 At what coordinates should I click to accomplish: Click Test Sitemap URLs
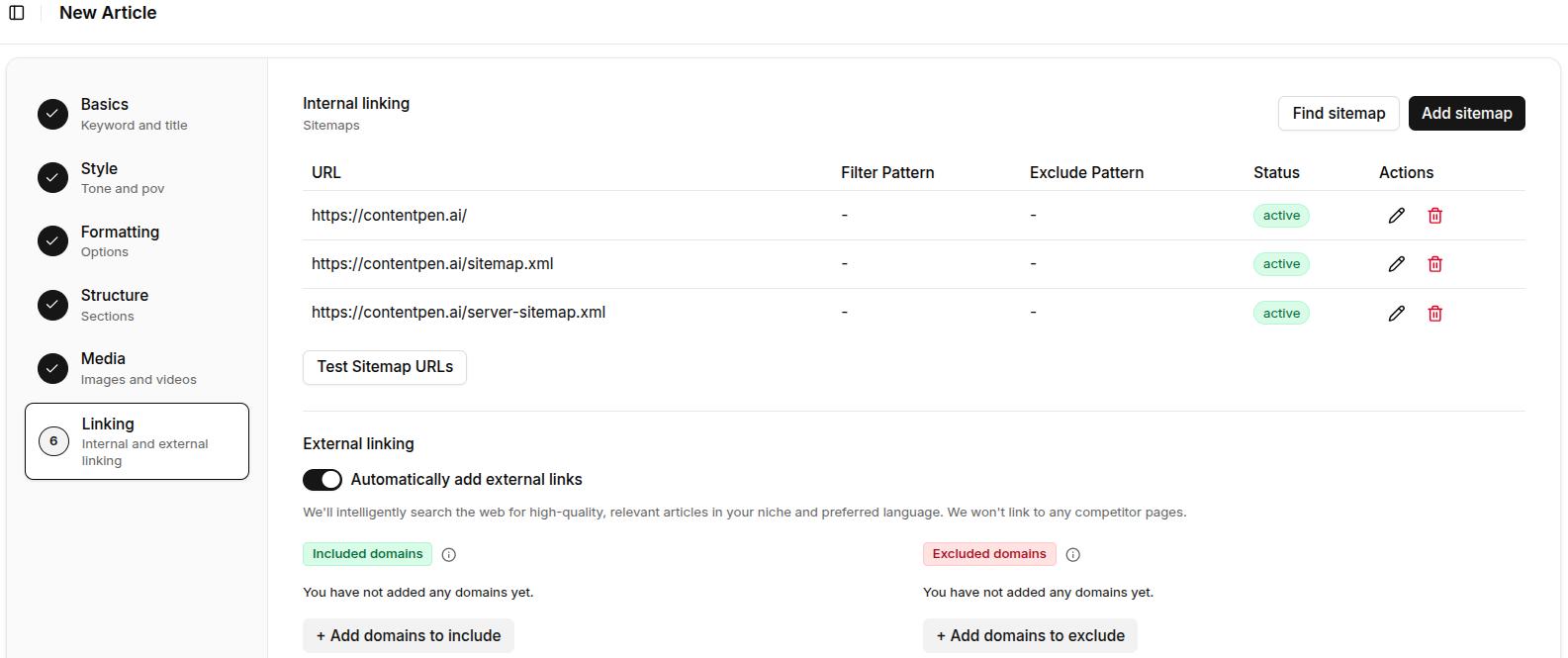pyautogui.click(x=384, y=367)
